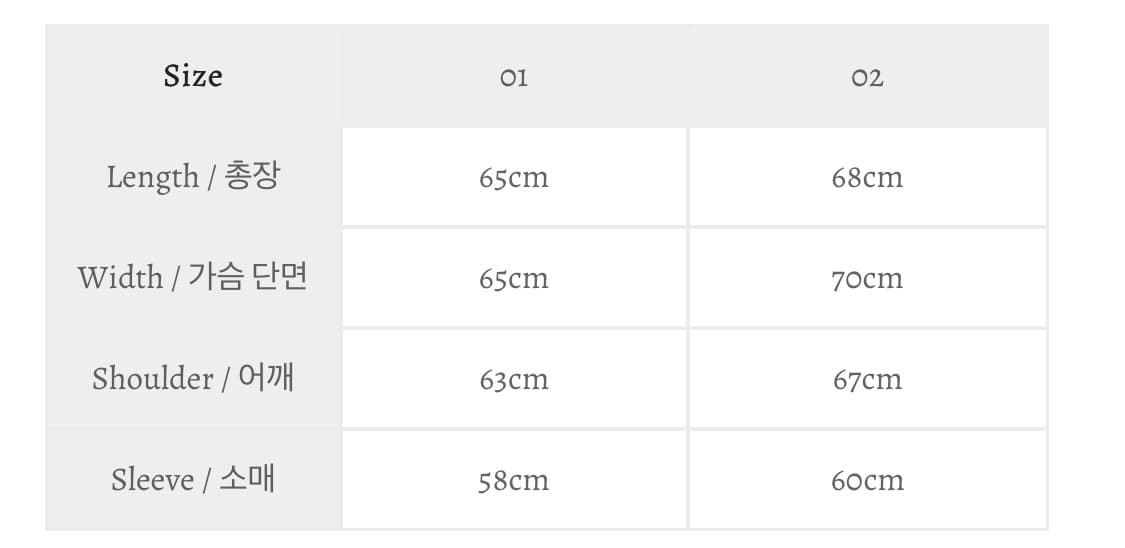Click the word Width in the row label

(x=120, y=277)
